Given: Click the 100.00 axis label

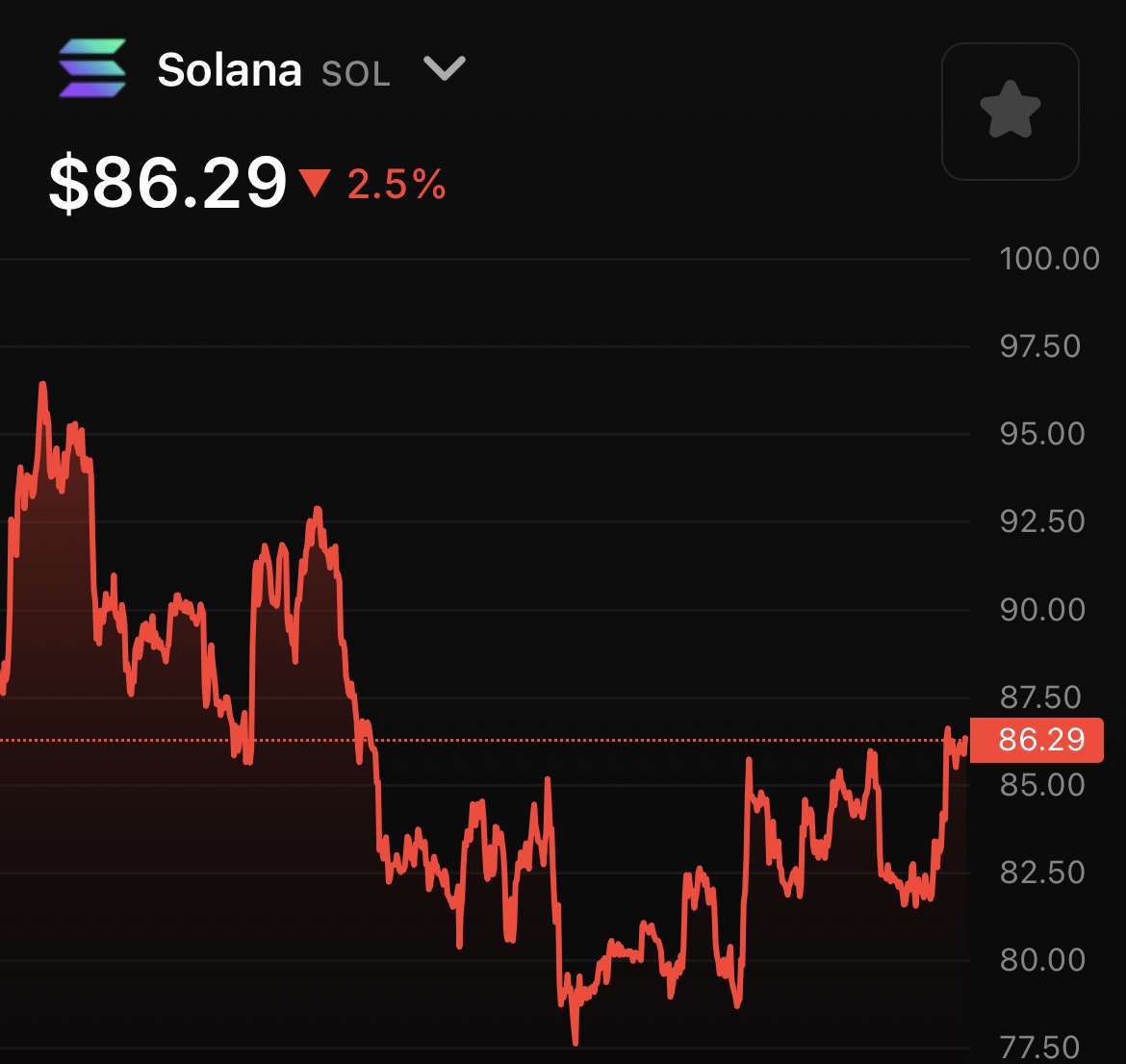Looking at the screenshot, I should 1049,259.
